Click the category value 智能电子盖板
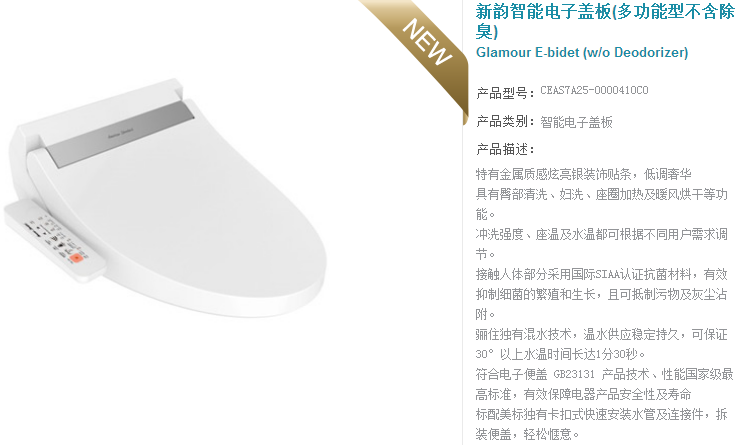Image resolution: width=737 pixels, height=445 pixels. (576, 123)
